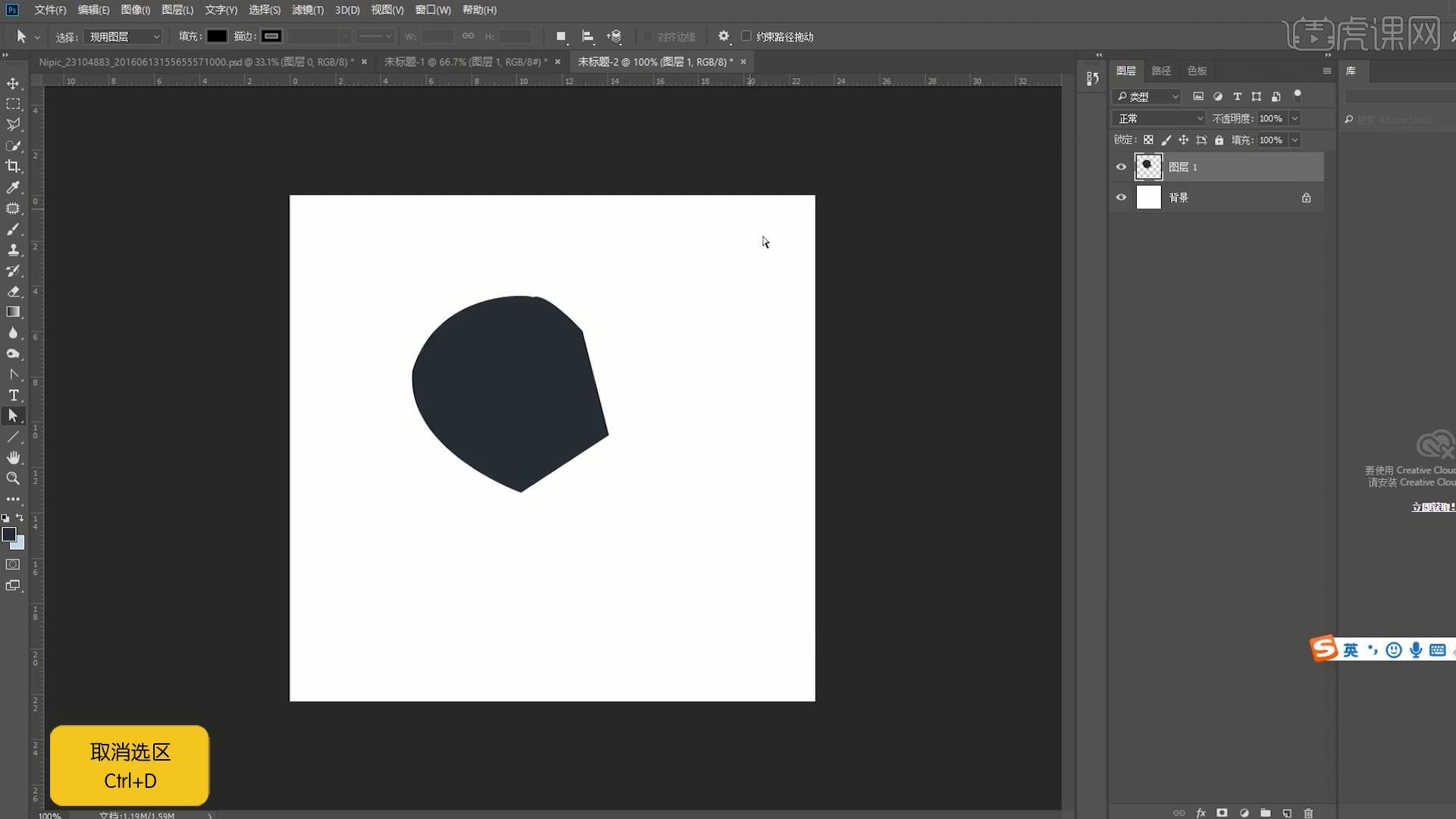Select the Polygonal Lasso tool
Image resolution: width=1456 pixels, height=819 pixels.
(13, 124)
